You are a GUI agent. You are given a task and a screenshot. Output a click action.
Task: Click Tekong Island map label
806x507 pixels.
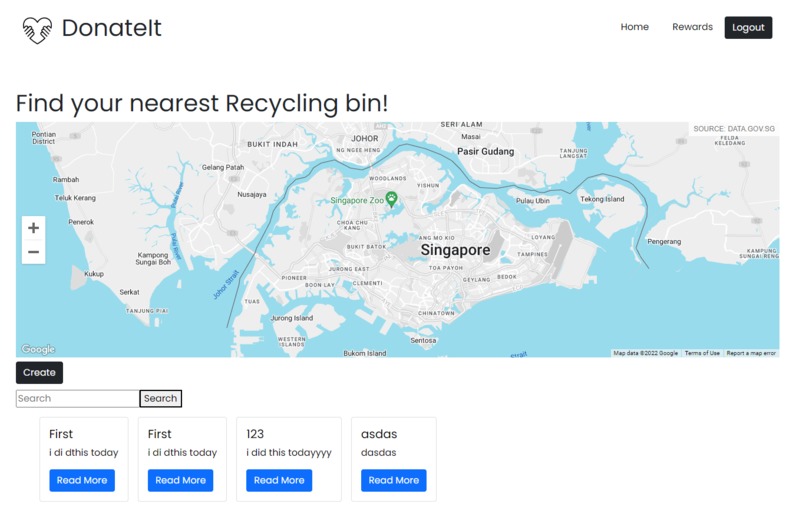(602, 199)
